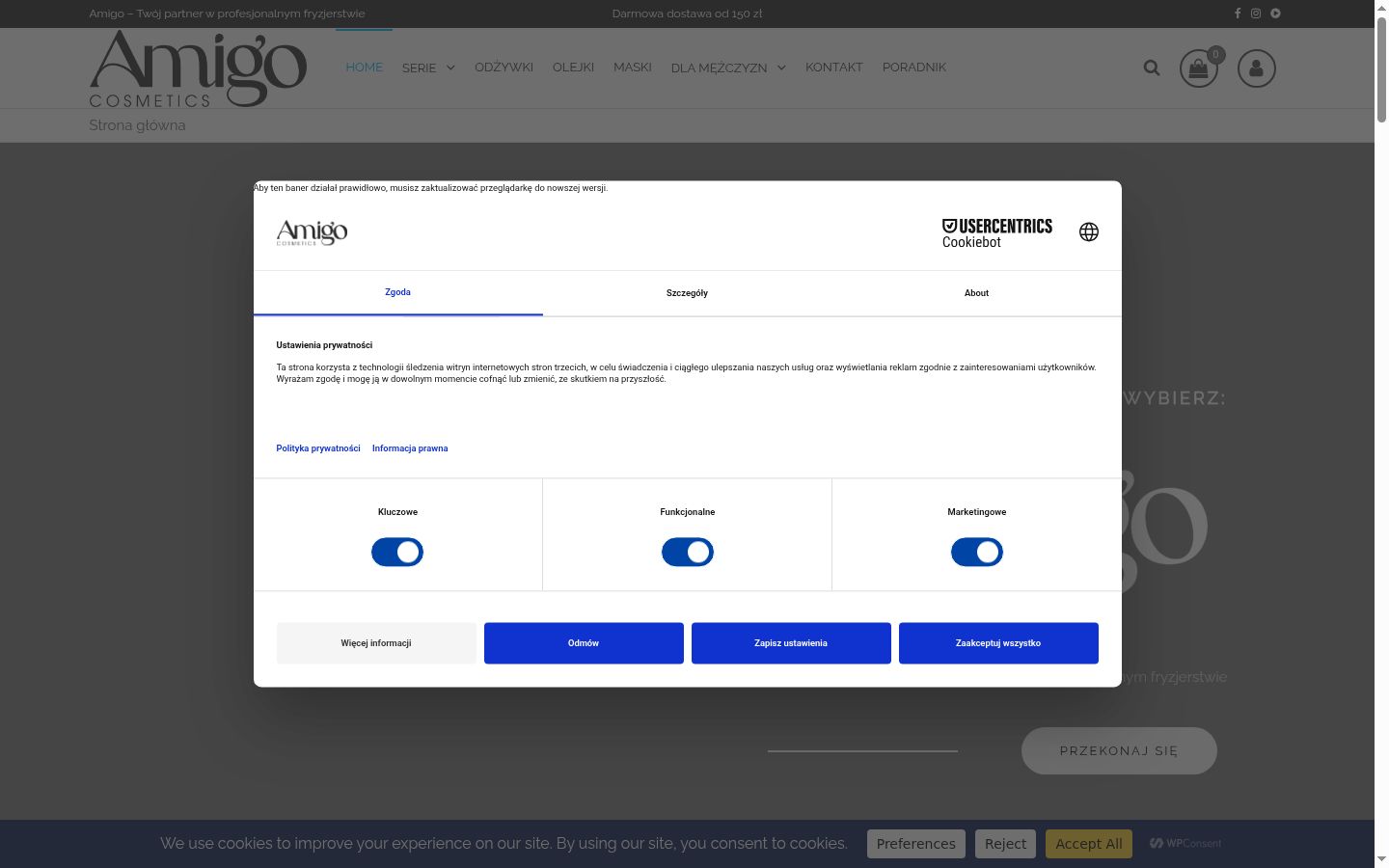
Task: Open the shopping cart icon
Action: (1199, 68)
